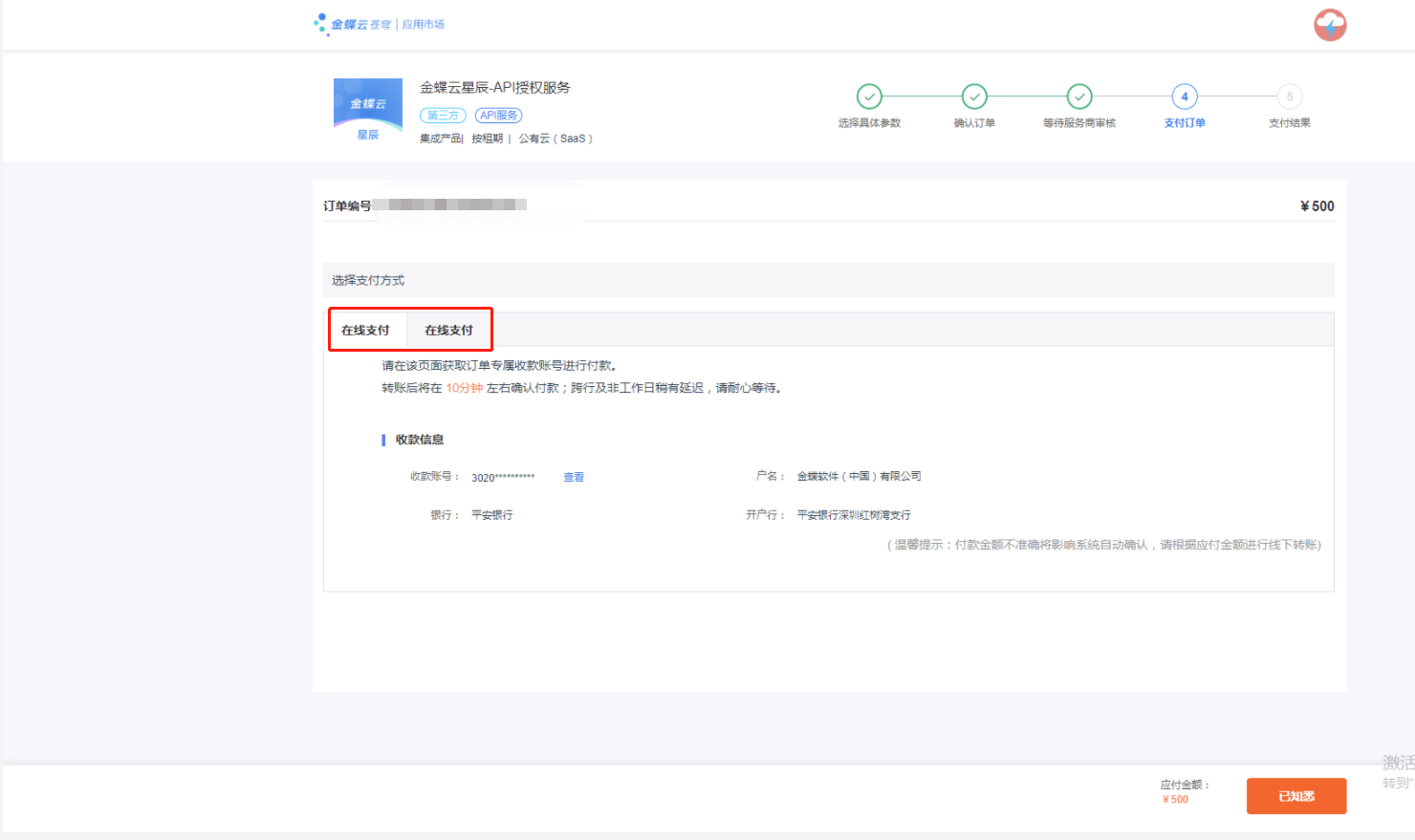Click the 第三方 tag

(x=443, y=116)
